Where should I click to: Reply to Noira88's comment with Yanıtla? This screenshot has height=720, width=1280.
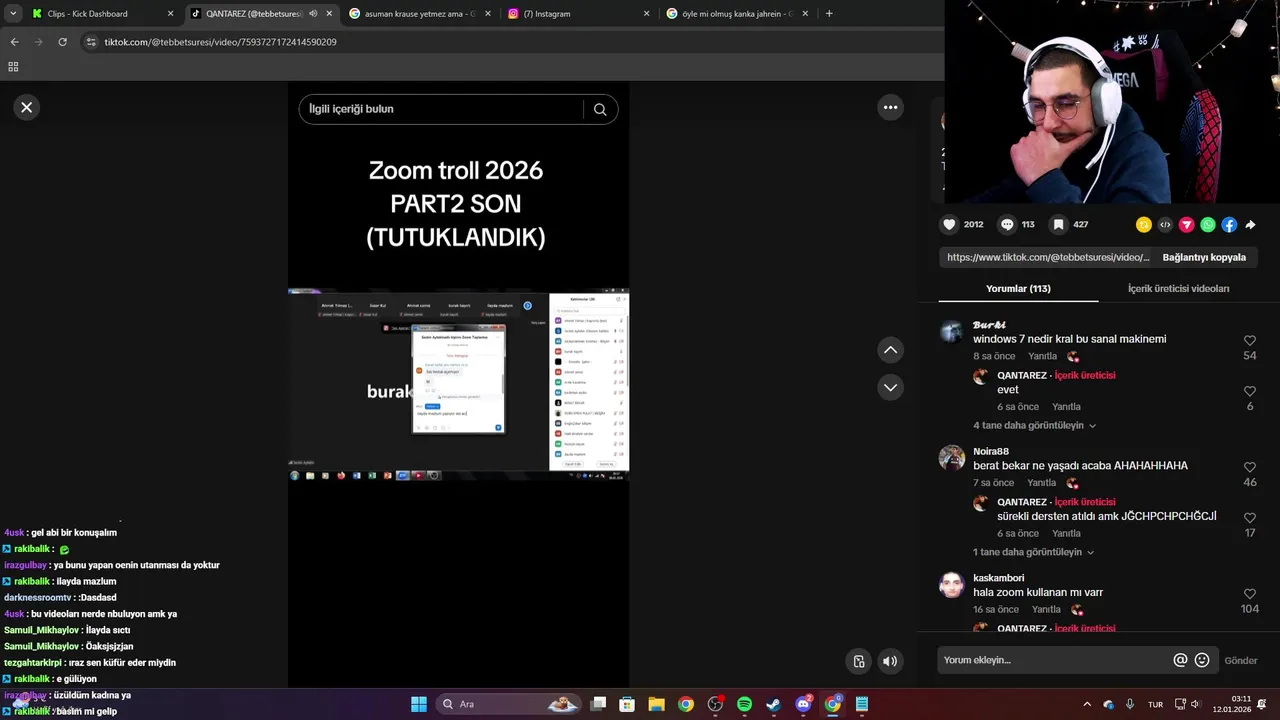(x=1042, y=483)
